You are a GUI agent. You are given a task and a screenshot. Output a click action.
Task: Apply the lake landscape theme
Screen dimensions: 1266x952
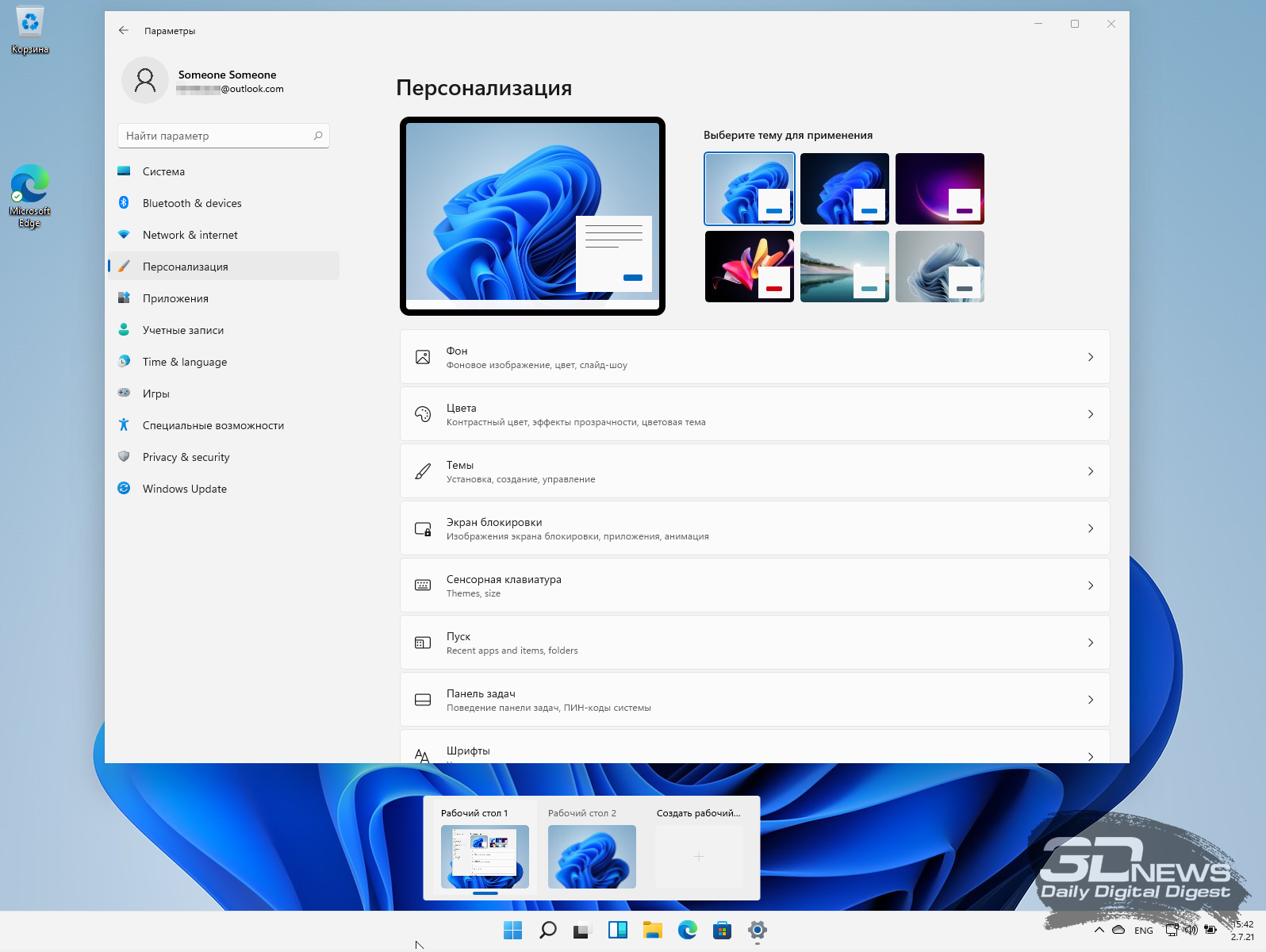point(845,267)
